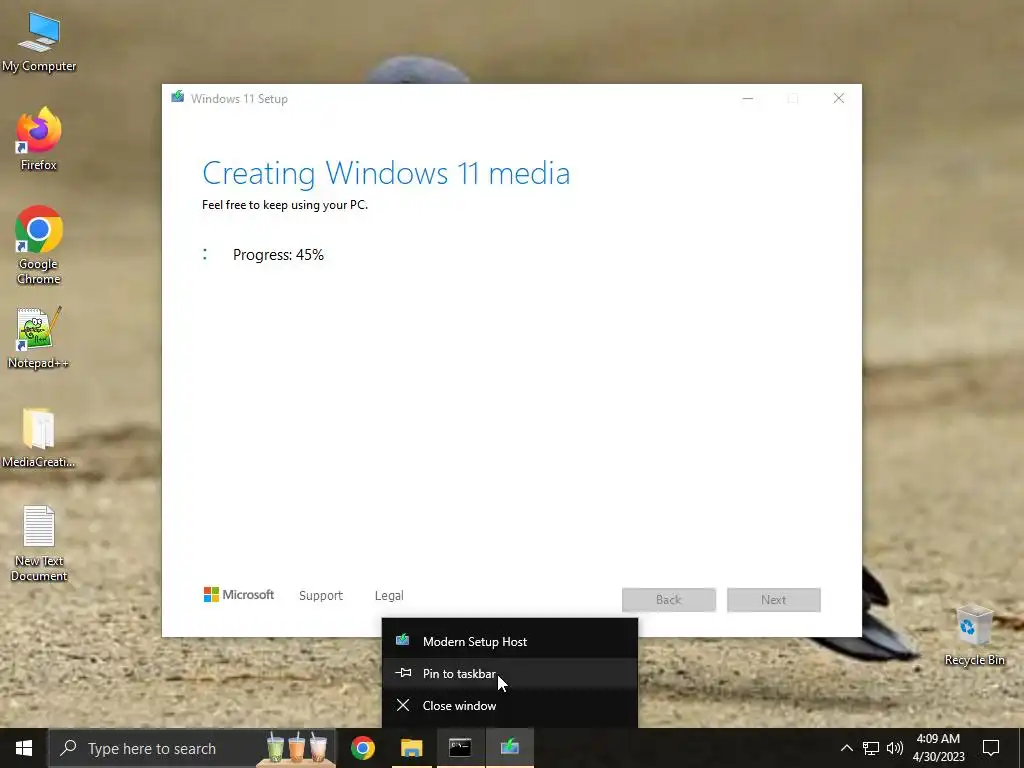Click the Creating Windows 11 media heading
Screen dimensions: 1024x768
click(x=386, y=174)
